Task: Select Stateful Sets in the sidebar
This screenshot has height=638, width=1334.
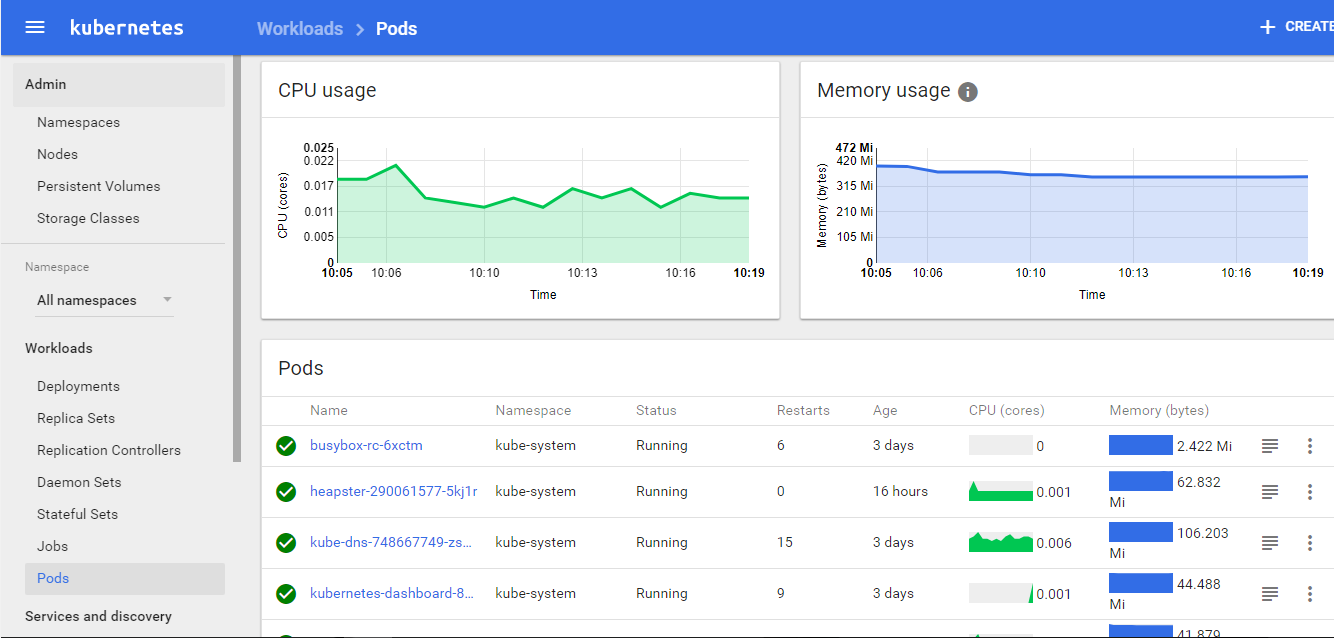Action: pos(77,514)
